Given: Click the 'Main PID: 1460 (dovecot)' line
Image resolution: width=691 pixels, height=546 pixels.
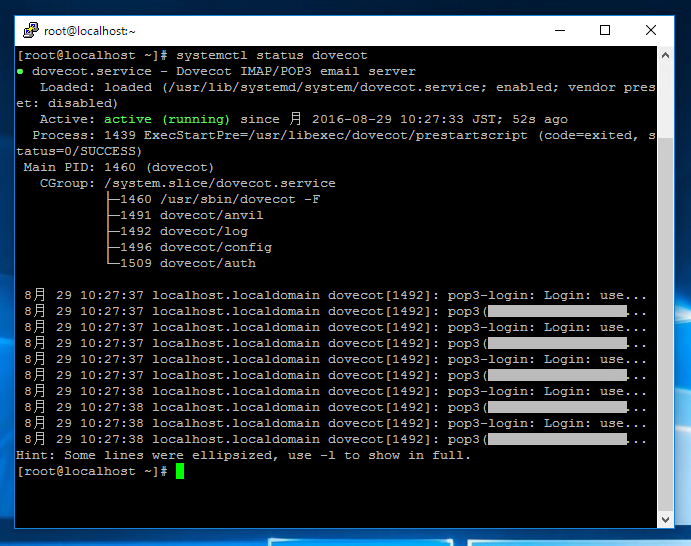Looking at the screenshot, I should (x=119, y=167).
